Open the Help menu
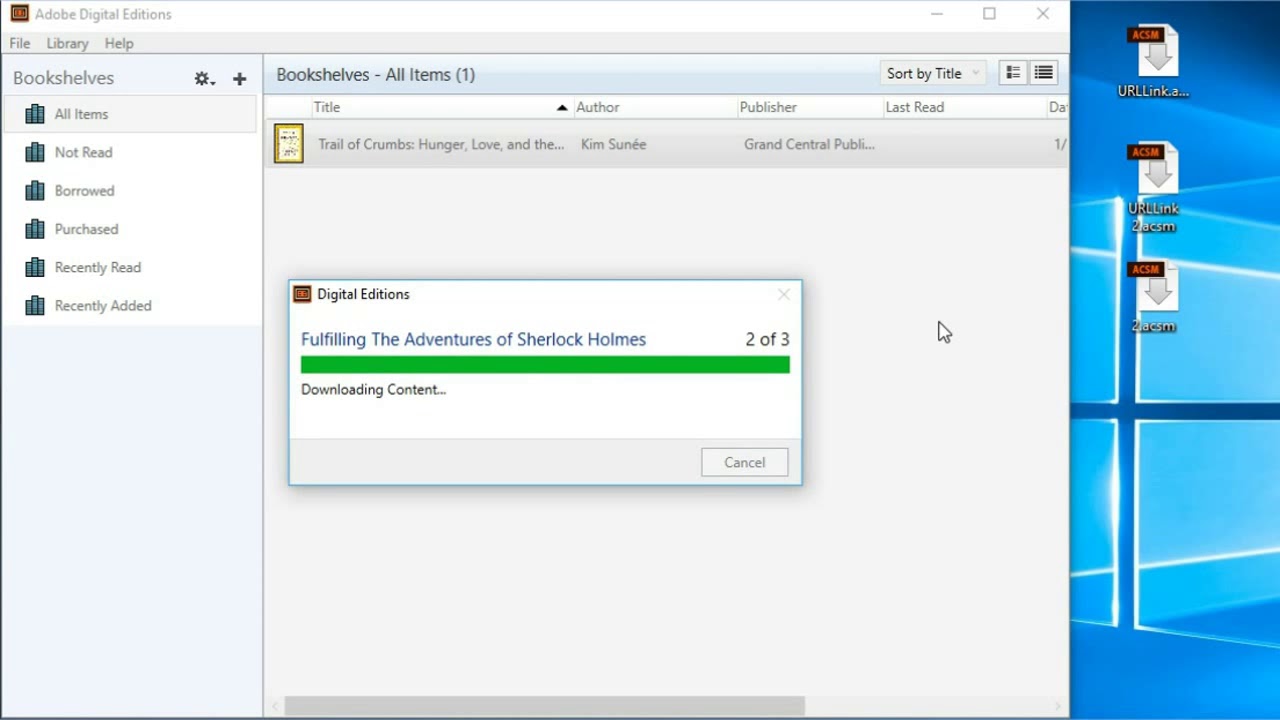This screenshot has height=720, width=1280. tap(119, 43)
